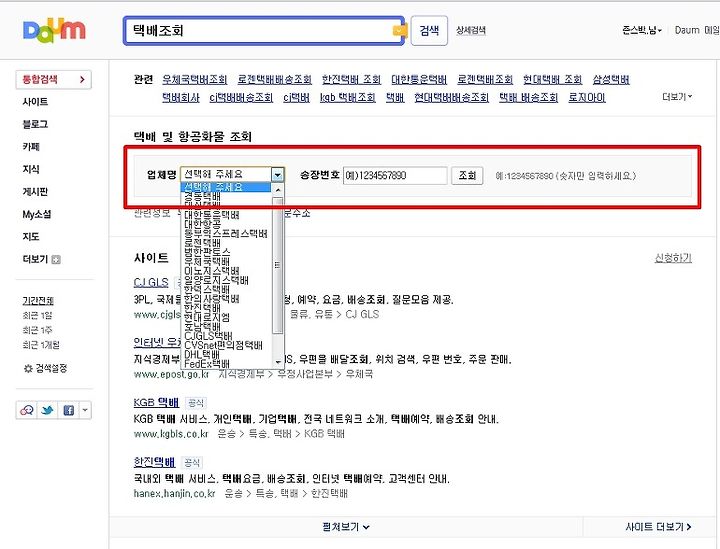
Task: Click related search 삼성택배
Action: coord(611,79)
